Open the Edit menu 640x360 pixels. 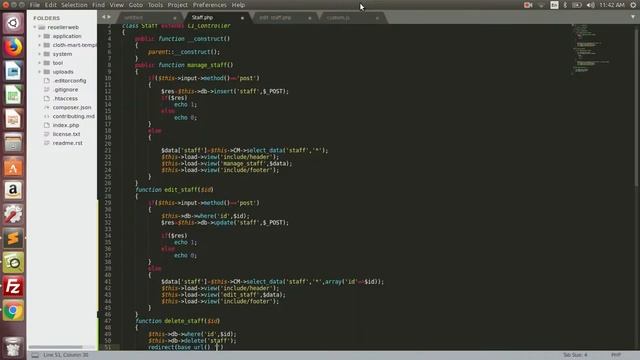click(51, 5)
